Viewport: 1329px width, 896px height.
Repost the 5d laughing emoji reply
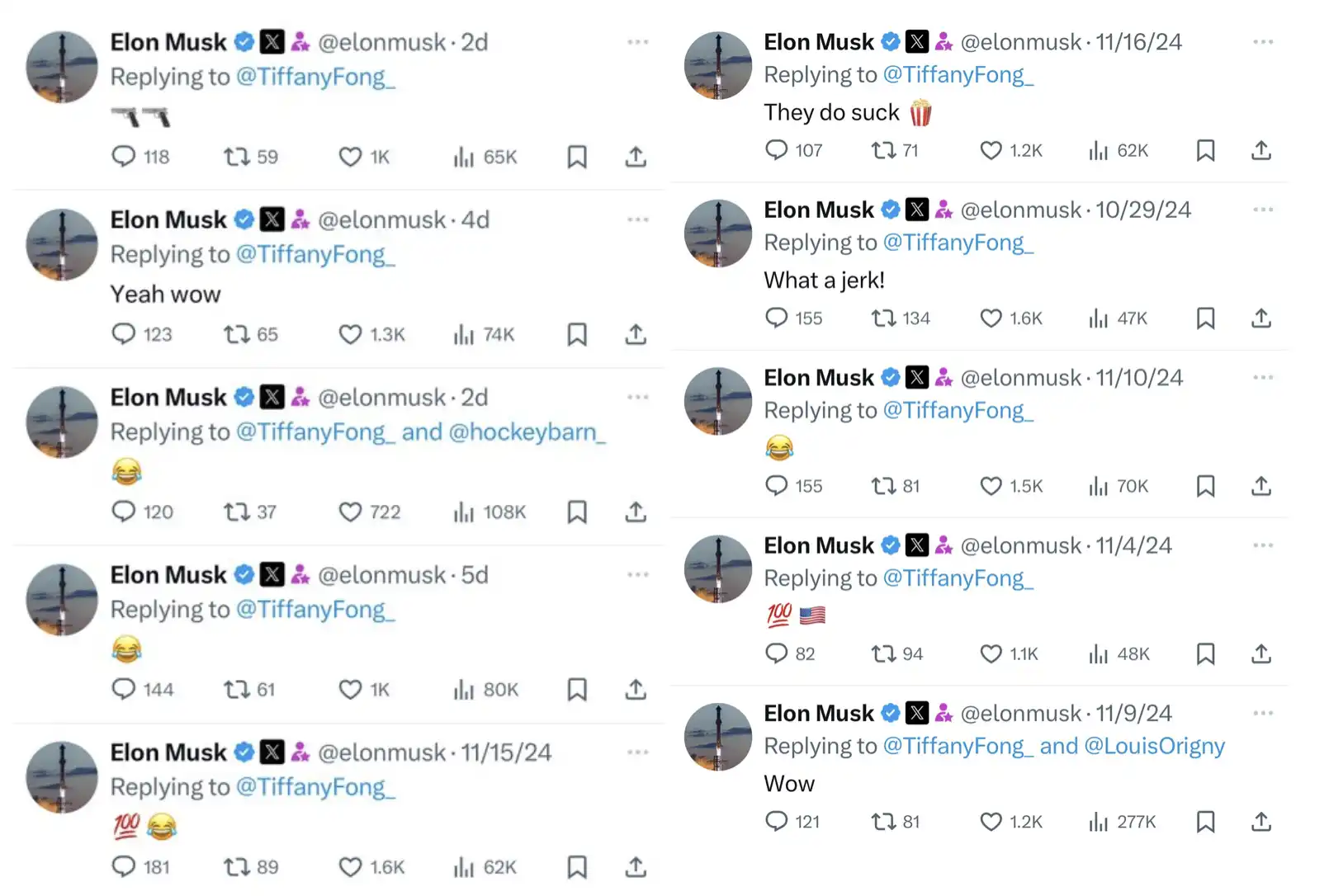point(237,689)
